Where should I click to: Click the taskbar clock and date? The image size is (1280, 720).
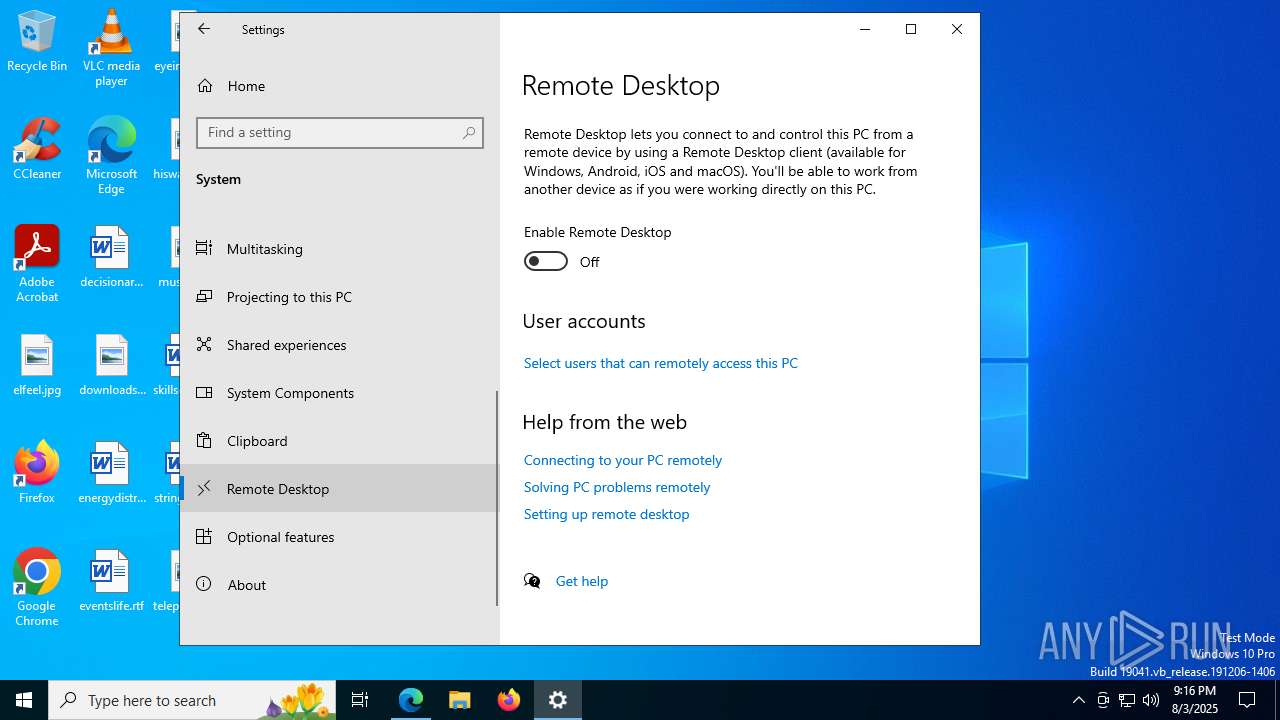[1195, 700]
